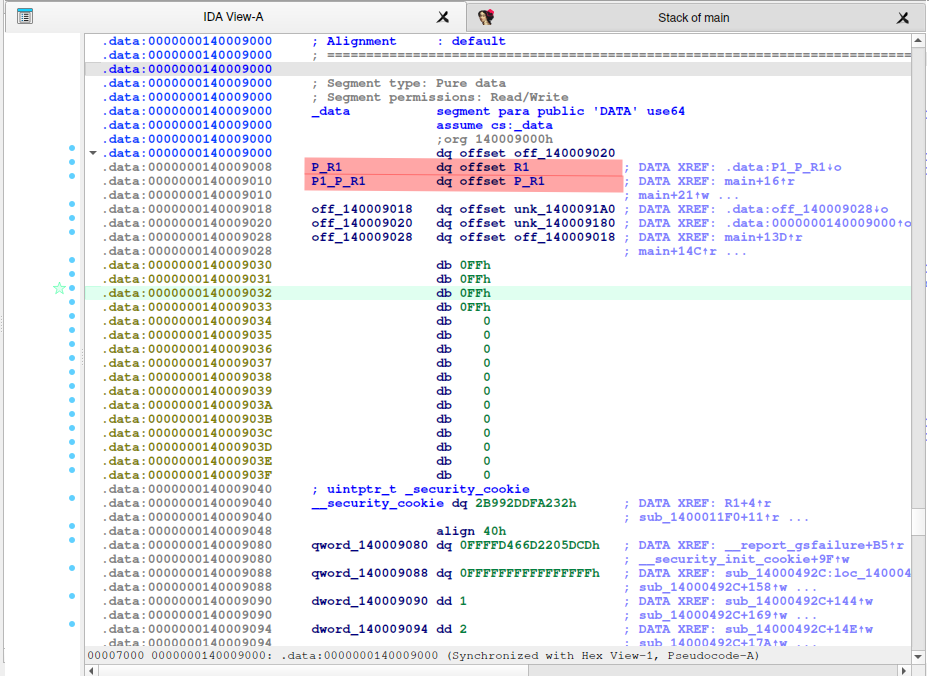Click the horizontal scrollbar right arrow
Screen dimensions: 929x676
905,670
